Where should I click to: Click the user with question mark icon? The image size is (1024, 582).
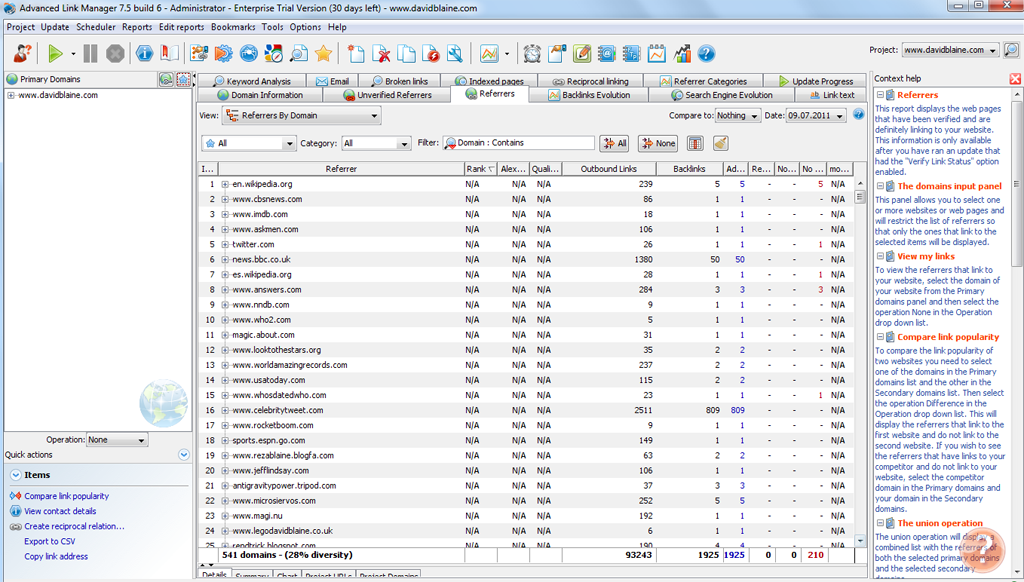point(22,54)
